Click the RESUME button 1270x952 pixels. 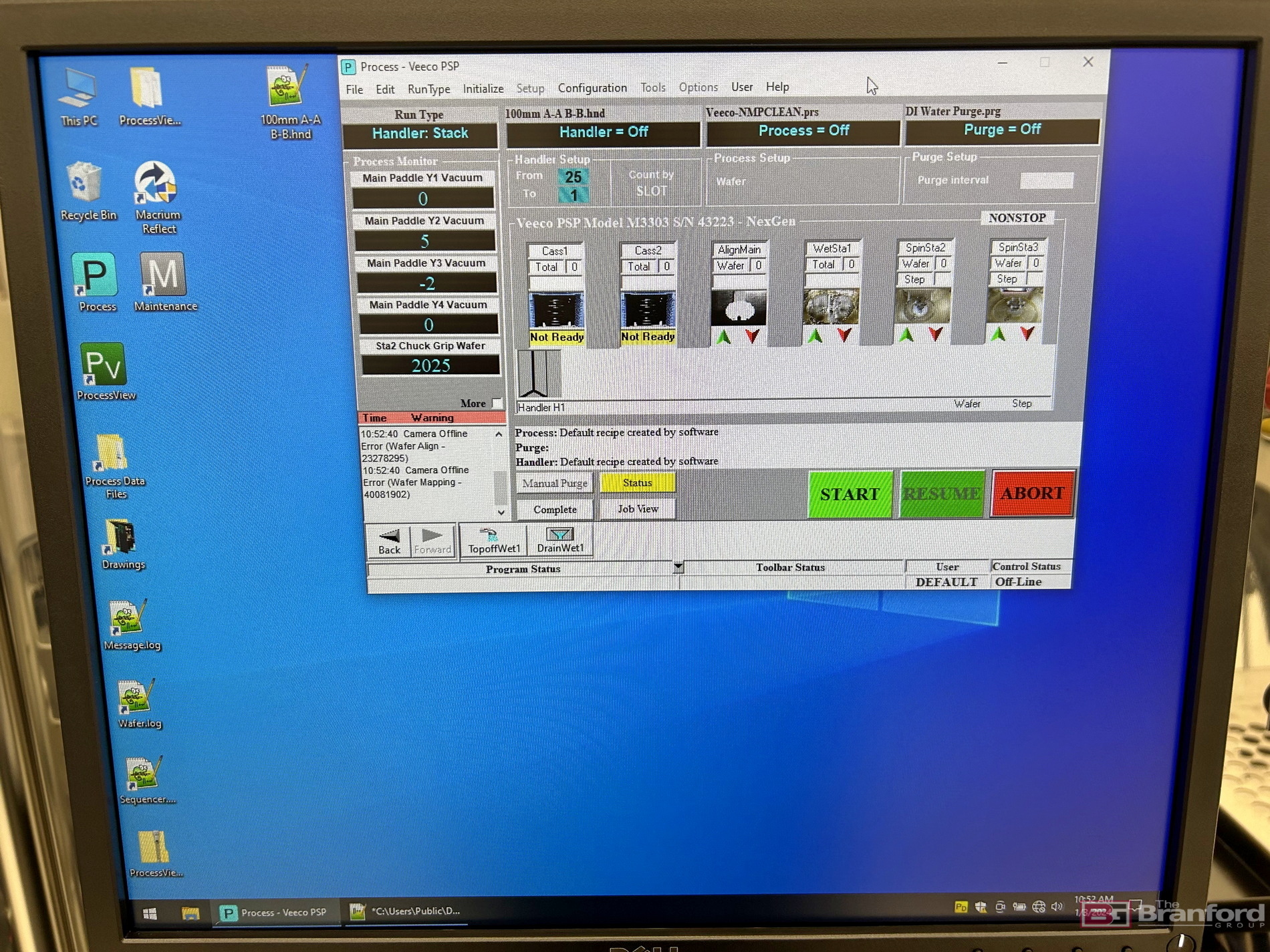[941, 494]
